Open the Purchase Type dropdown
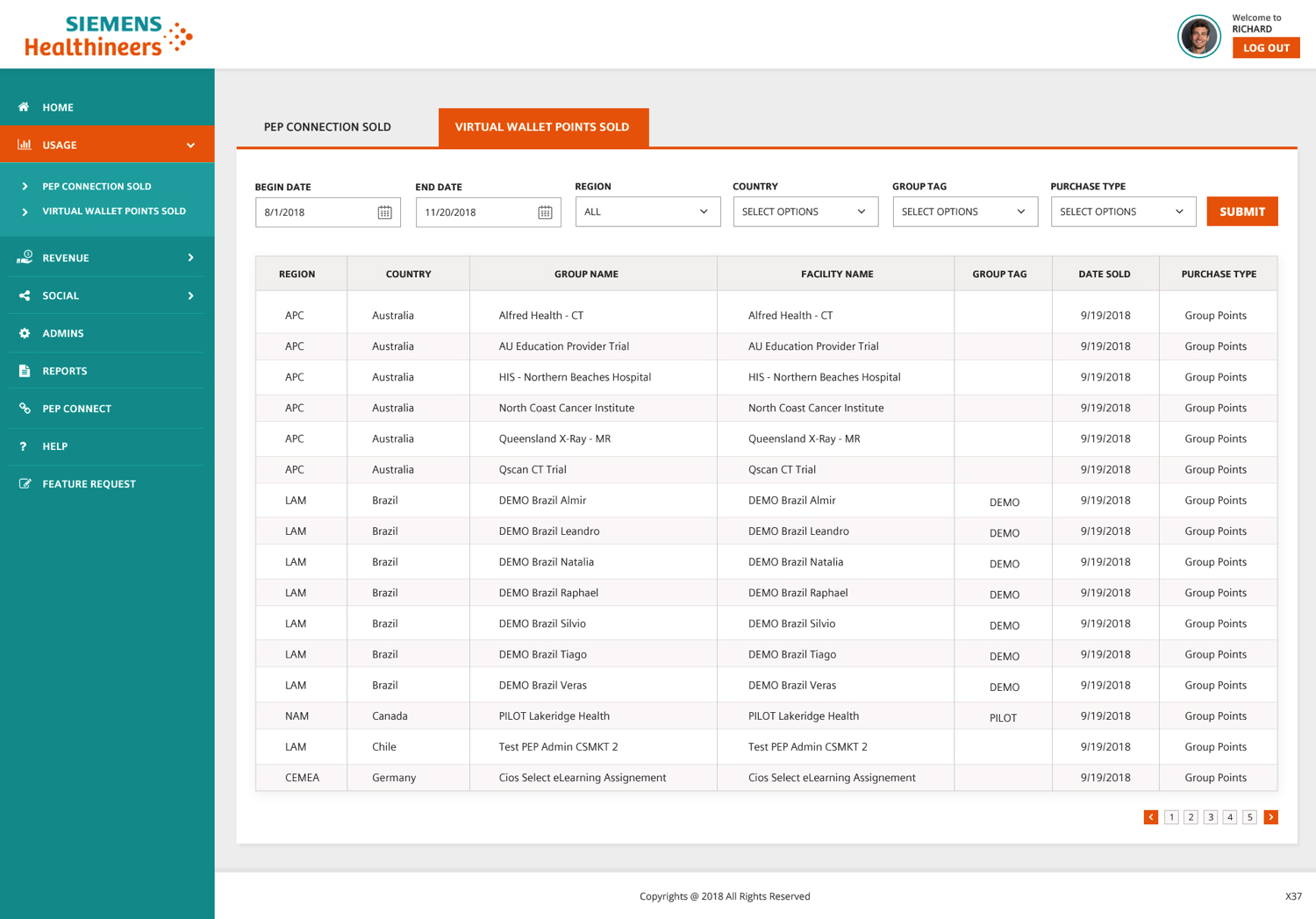 click(x=1122, y=212)
